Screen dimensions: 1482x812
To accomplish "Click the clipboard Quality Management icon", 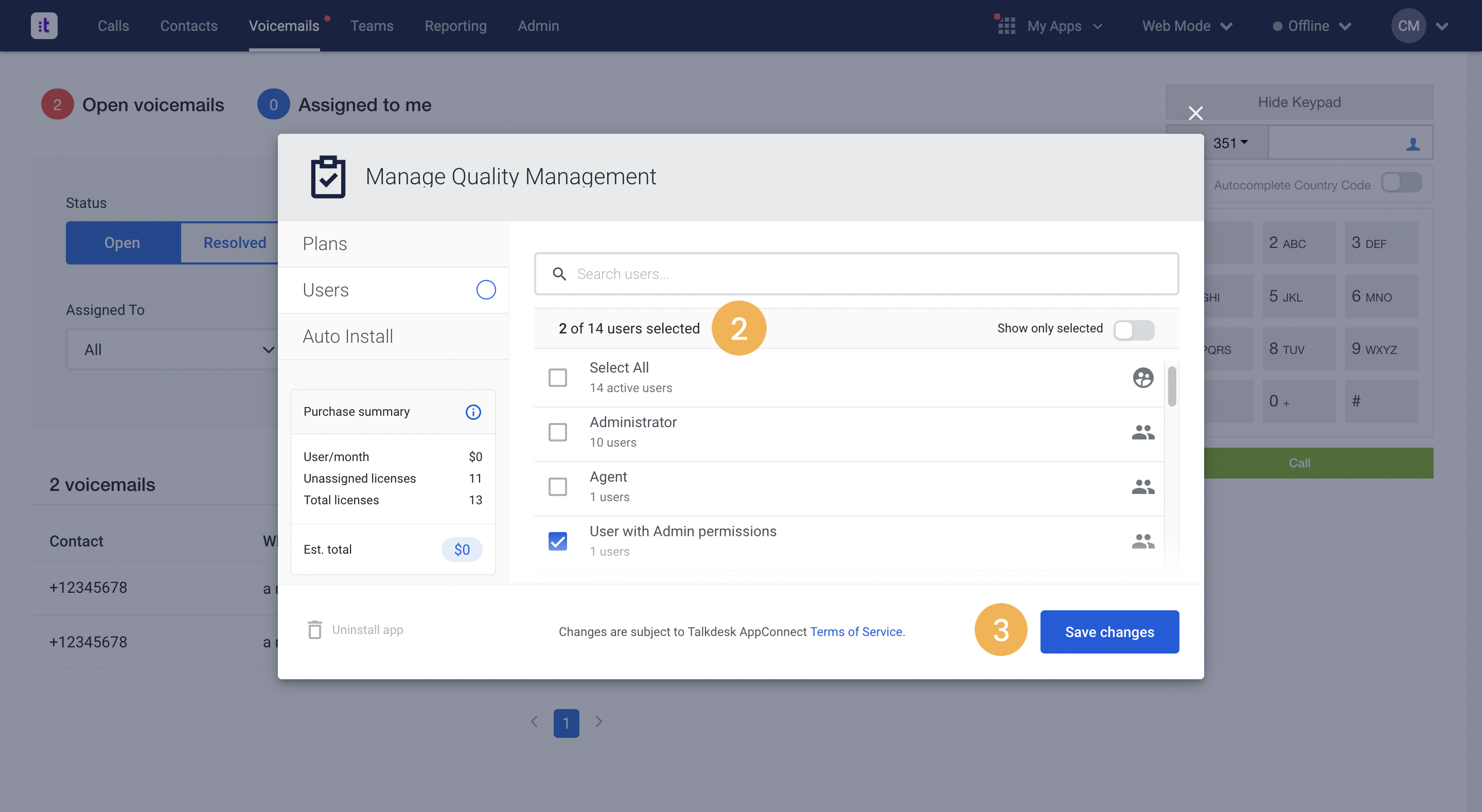I will pos(328,176).
